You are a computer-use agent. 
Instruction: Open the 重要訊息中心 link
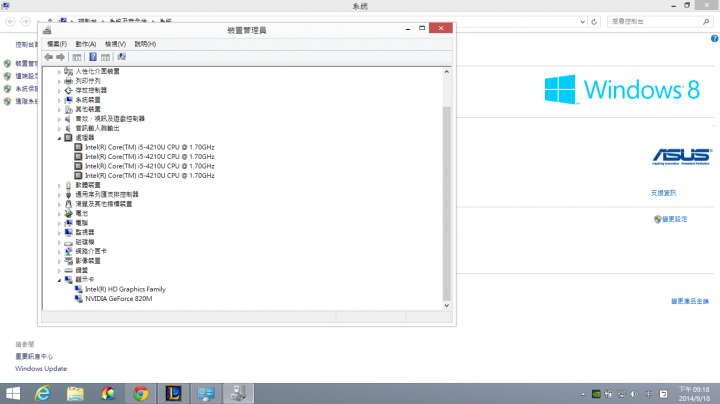(34, 356)
